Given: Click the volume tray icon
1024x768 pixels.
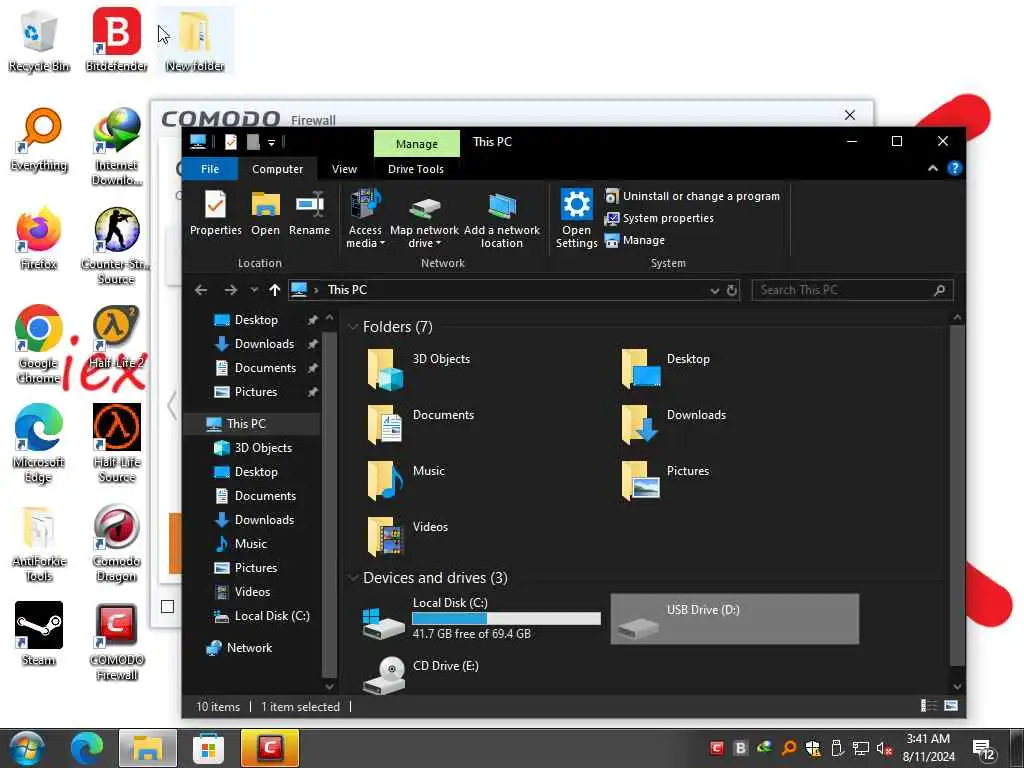Looking at the screenshot, I should pos(884,749).
